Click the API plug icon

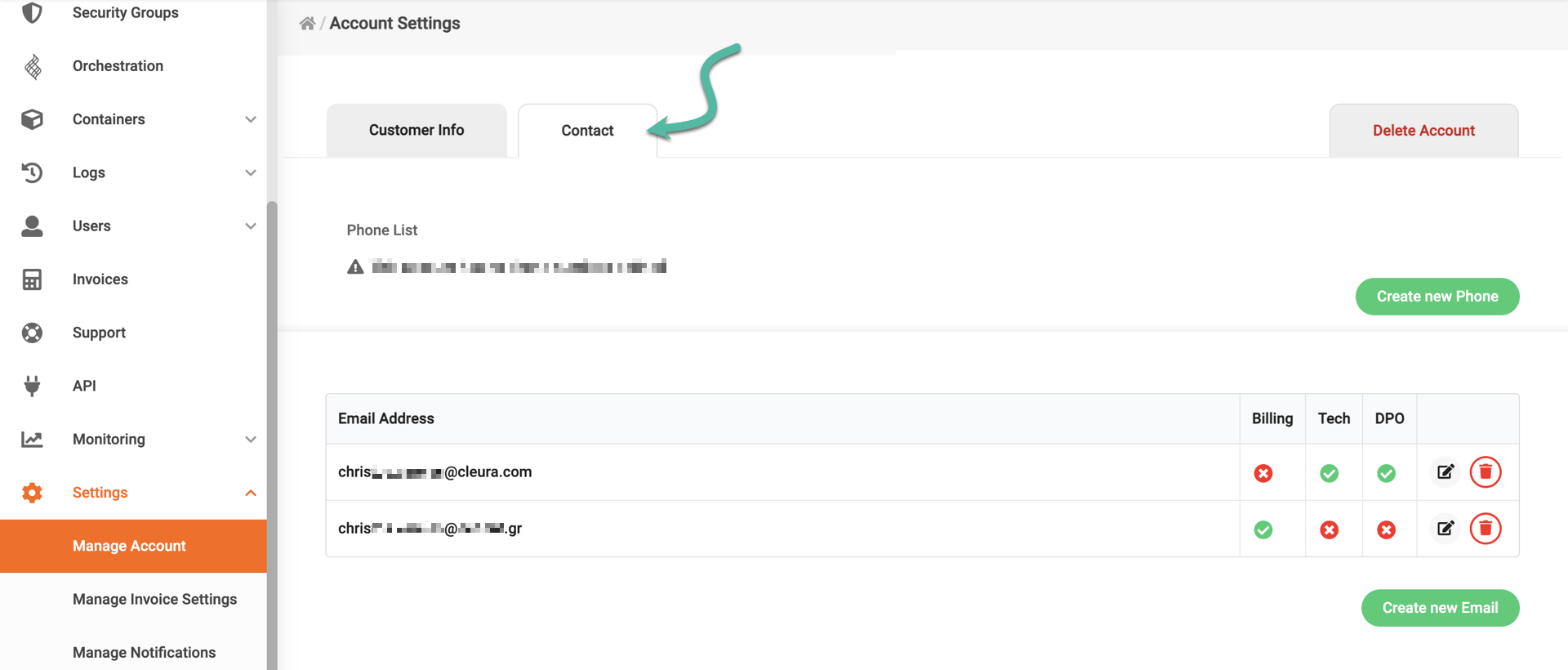tap(32, 386)
